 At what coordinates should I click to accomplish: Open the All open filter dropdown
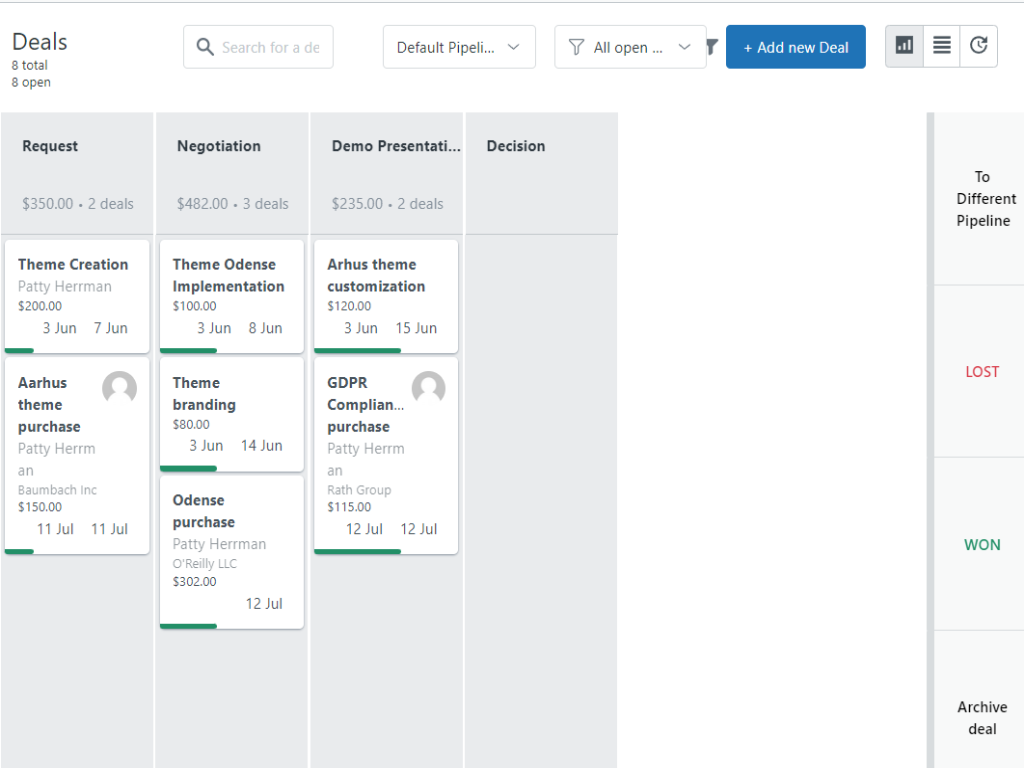click(630, 47)
